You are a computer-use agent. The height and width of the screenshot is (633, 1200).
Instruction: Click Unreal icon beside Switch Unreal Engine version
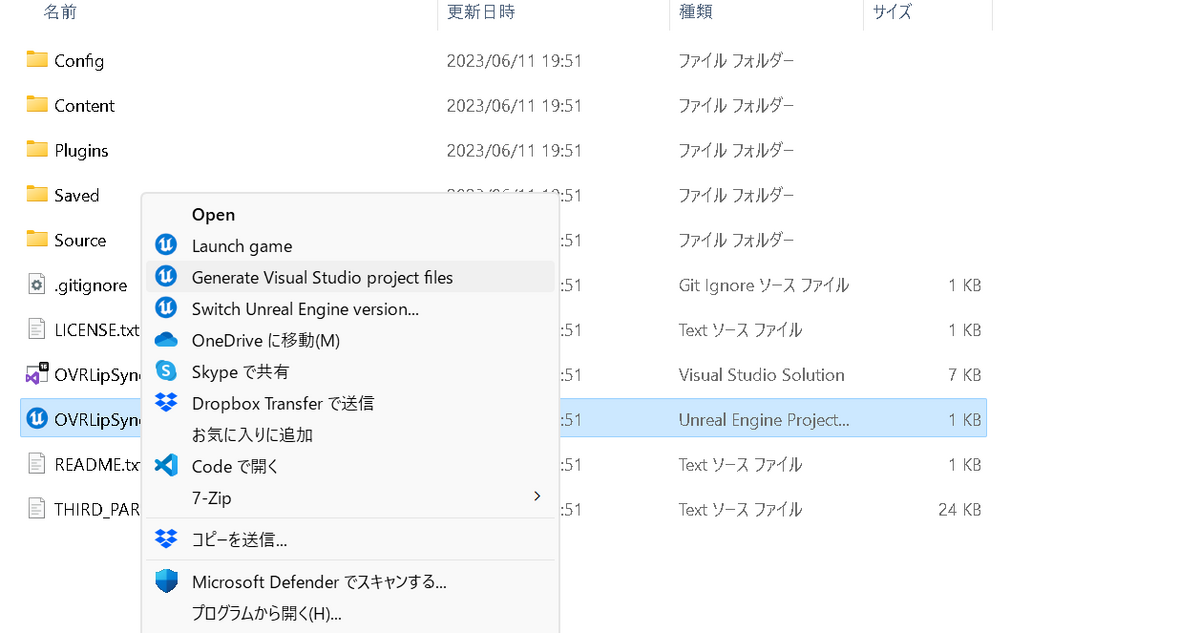tap(166, 308)
